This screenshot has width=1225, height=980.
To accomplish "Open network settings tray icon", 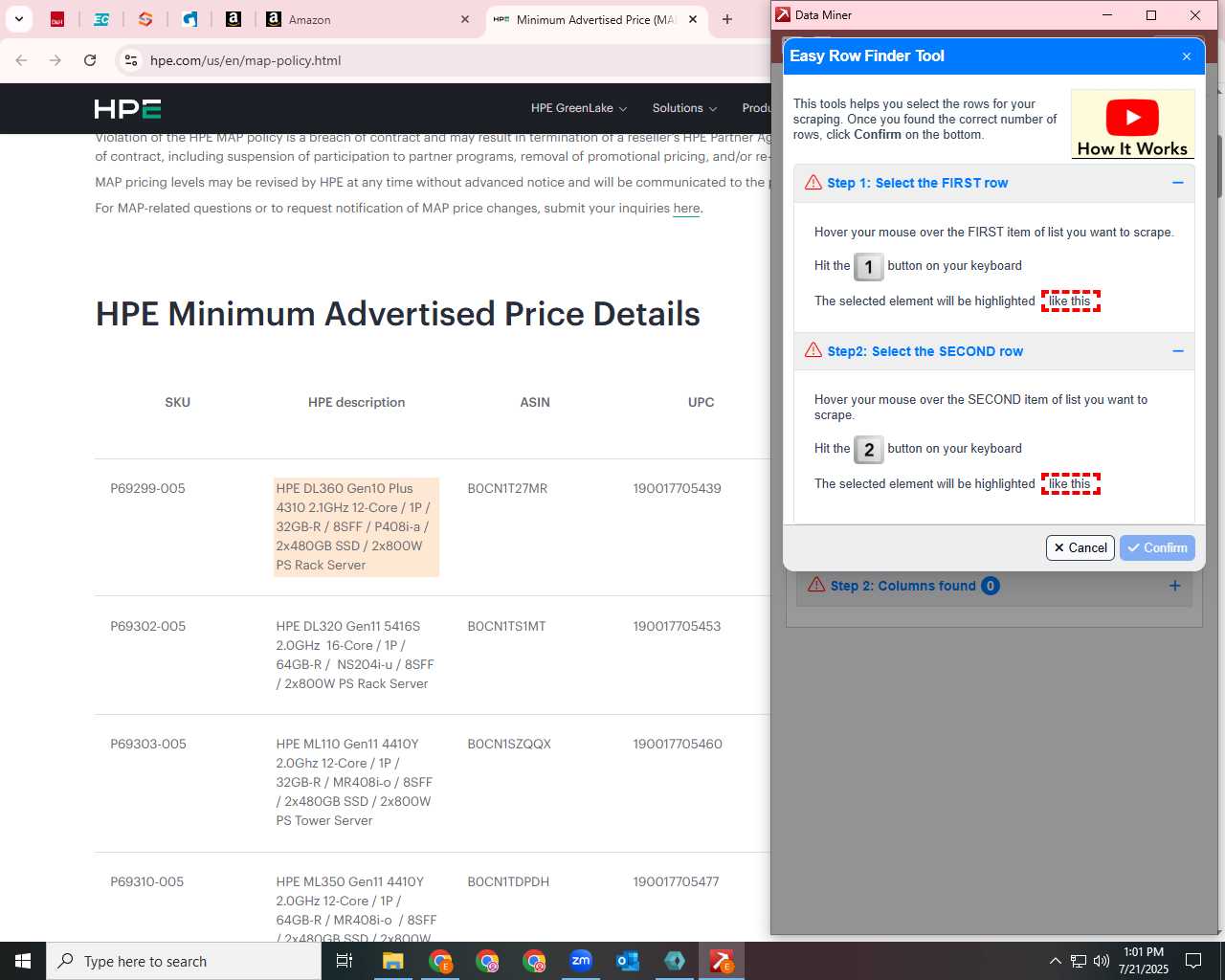I will [1079, 961].
